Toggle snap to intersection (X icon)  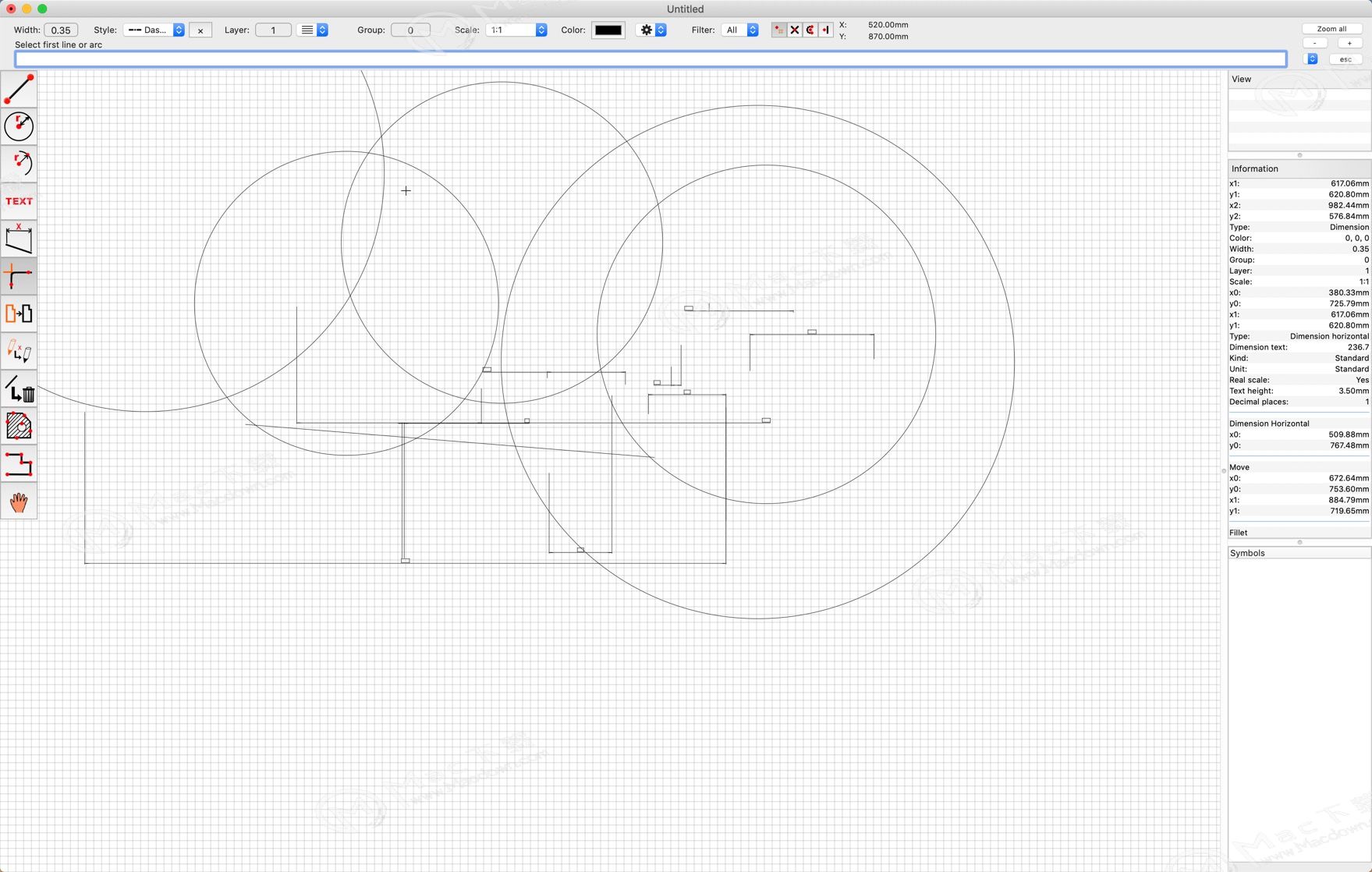(794, 30)
